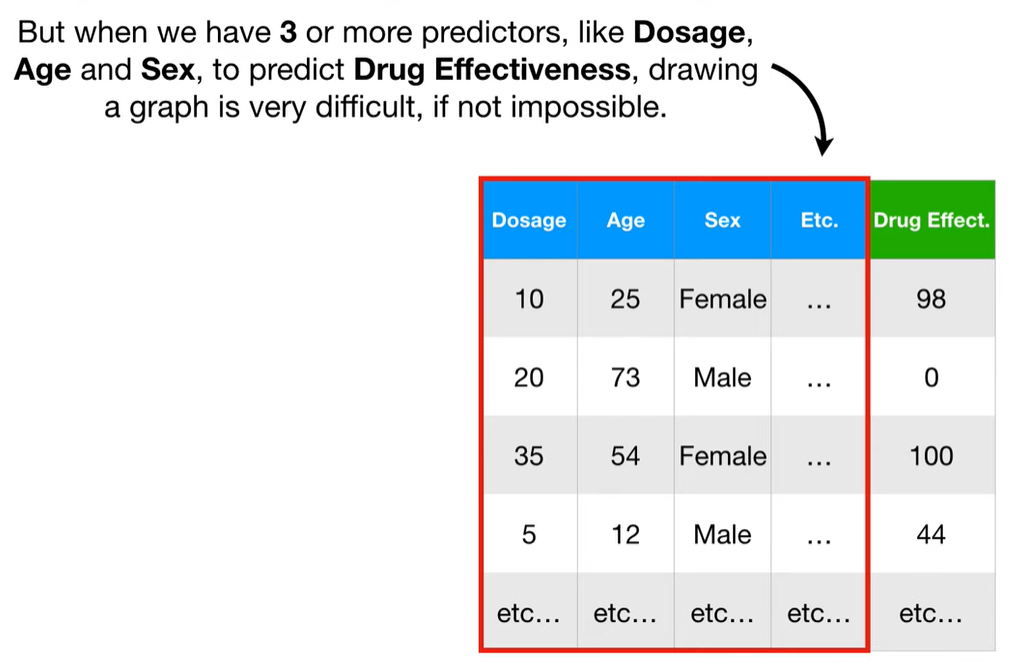Image resolution: width=1011 pixels, height=671 pixels.
Task: Click the Dosage cell showing 10
Action: (x=529, y=298)
